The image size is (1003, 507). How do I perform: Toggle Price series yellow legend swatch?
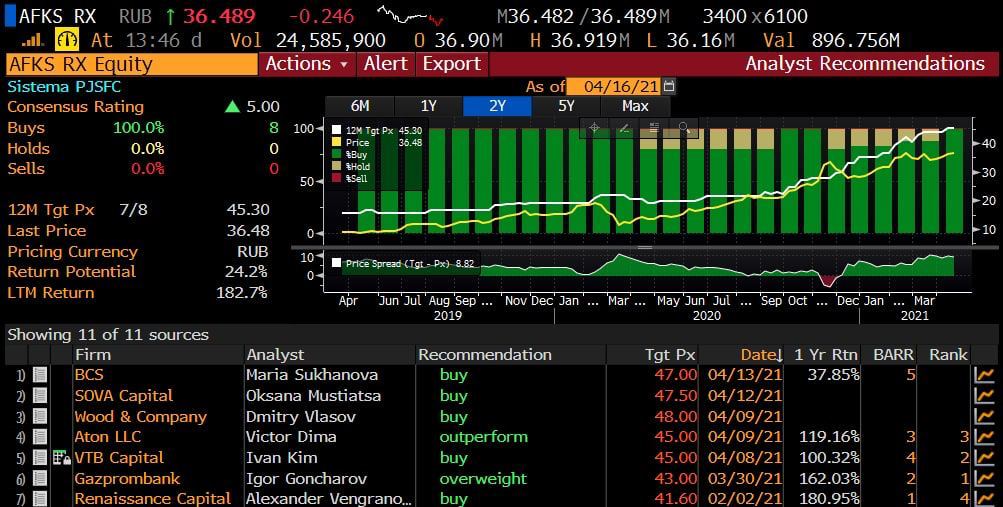point(337,143)
